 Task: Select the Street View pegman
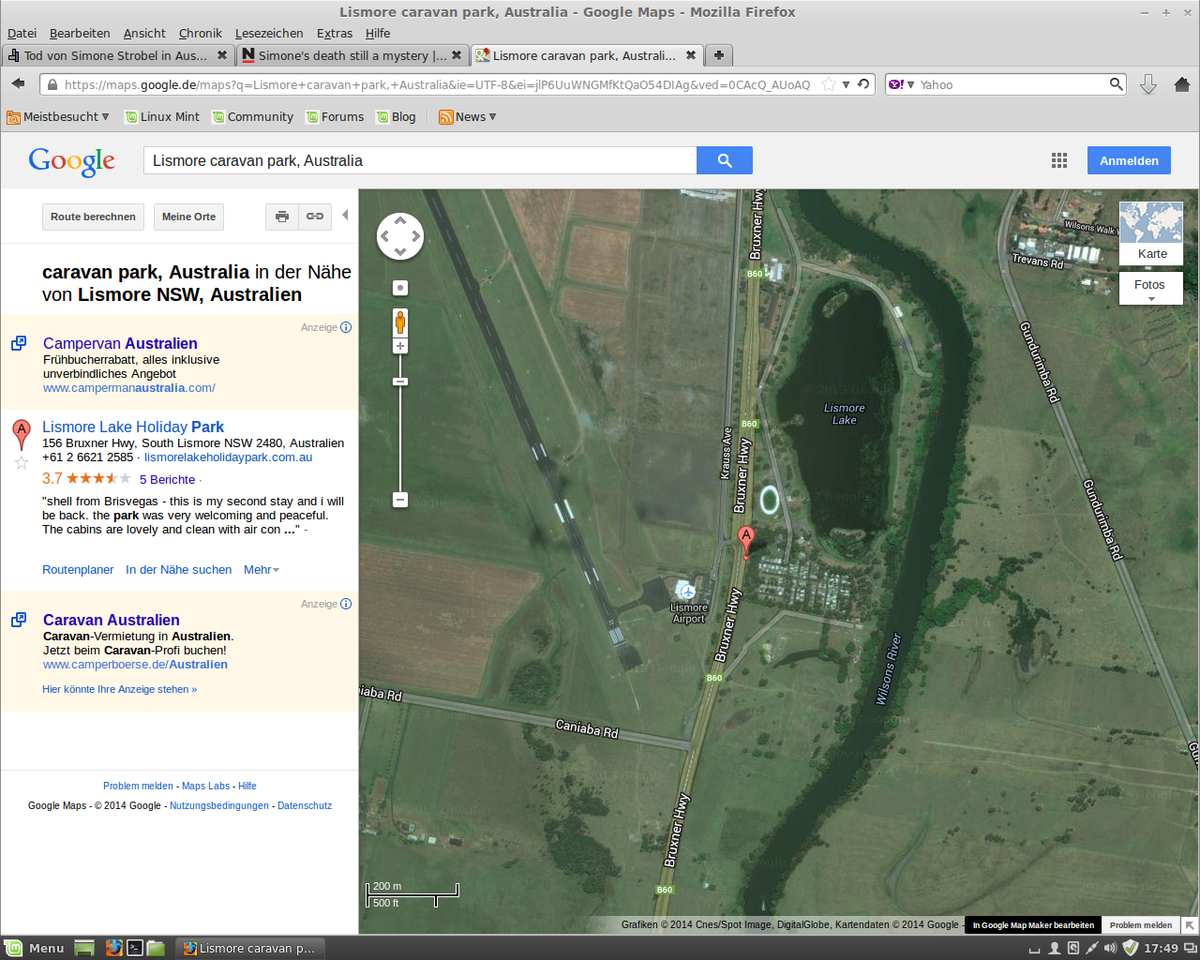400,322
